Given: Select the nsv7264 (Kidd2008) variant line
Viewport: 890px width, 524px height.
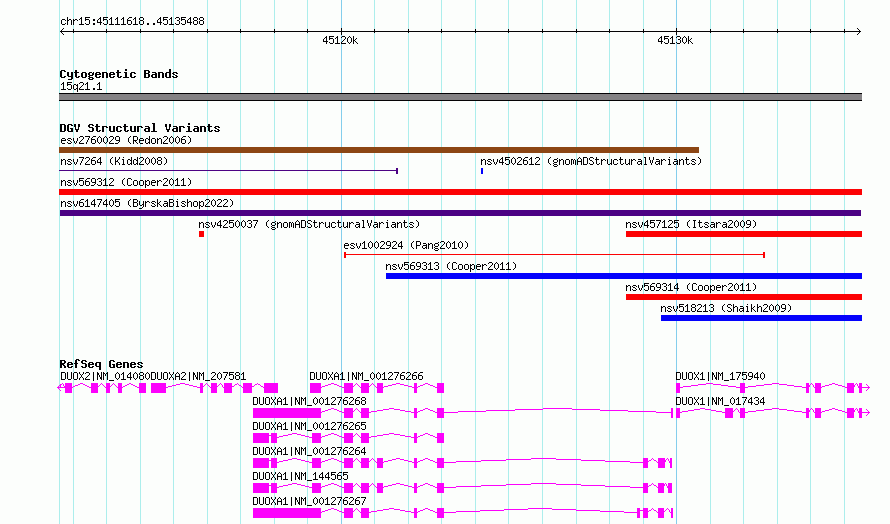Looking at the screenshot, I should [x=228, y=171].
